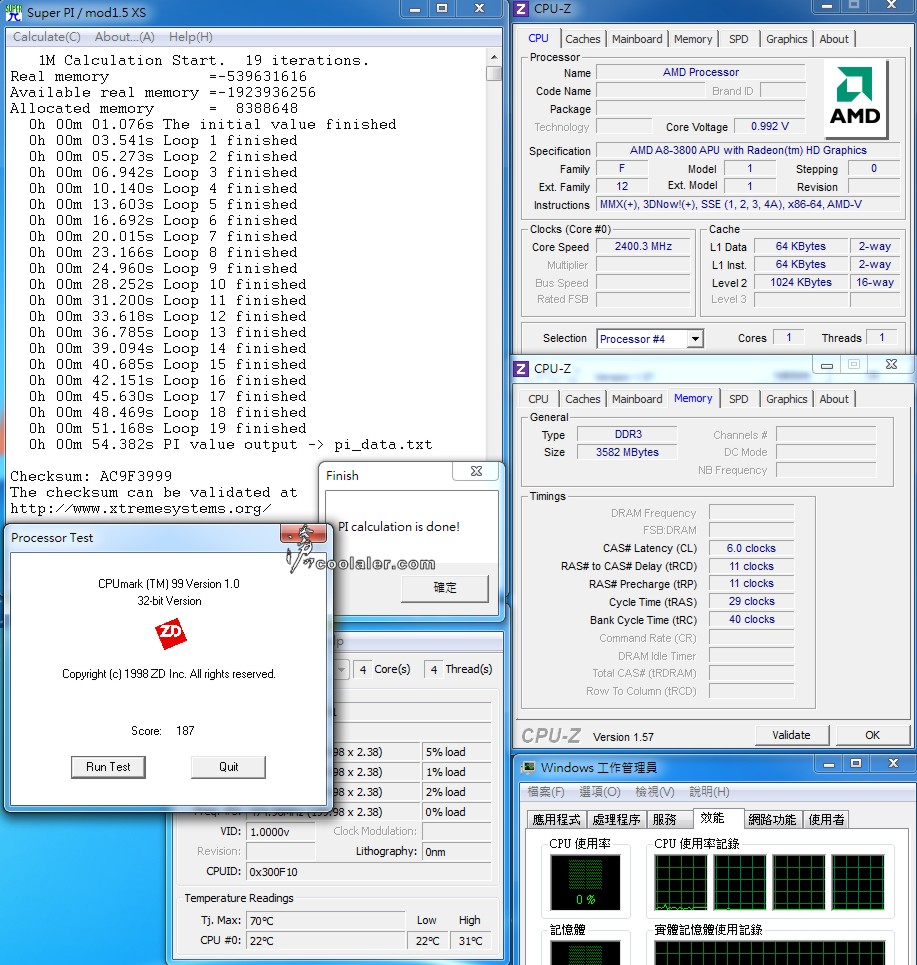The height and width of the screenshot is (965, 917).
Task: Click Run Test in Processor Test
Action: point(108,767)
